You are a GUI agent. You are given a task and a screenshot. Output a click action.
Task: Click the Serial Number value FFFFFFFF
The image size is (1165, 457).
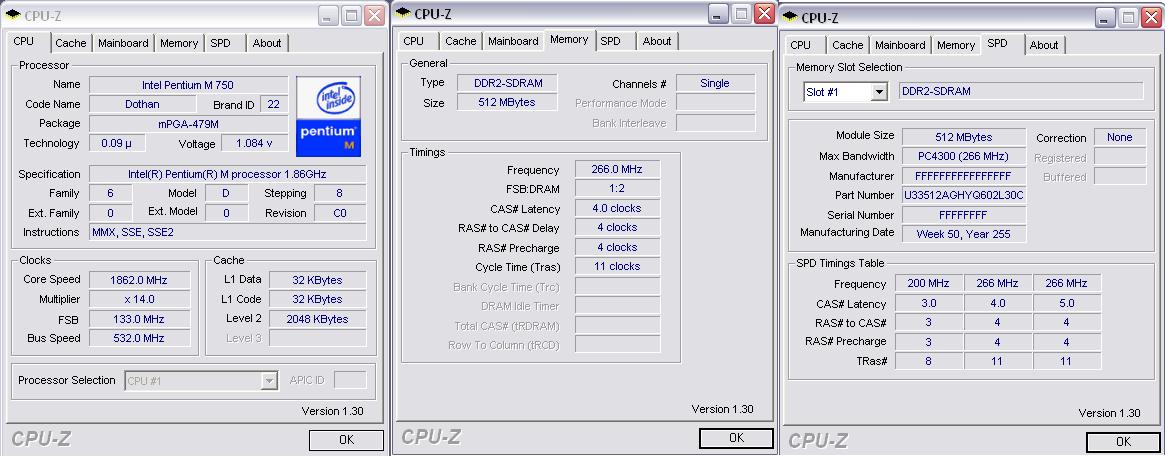pos(964,214)
